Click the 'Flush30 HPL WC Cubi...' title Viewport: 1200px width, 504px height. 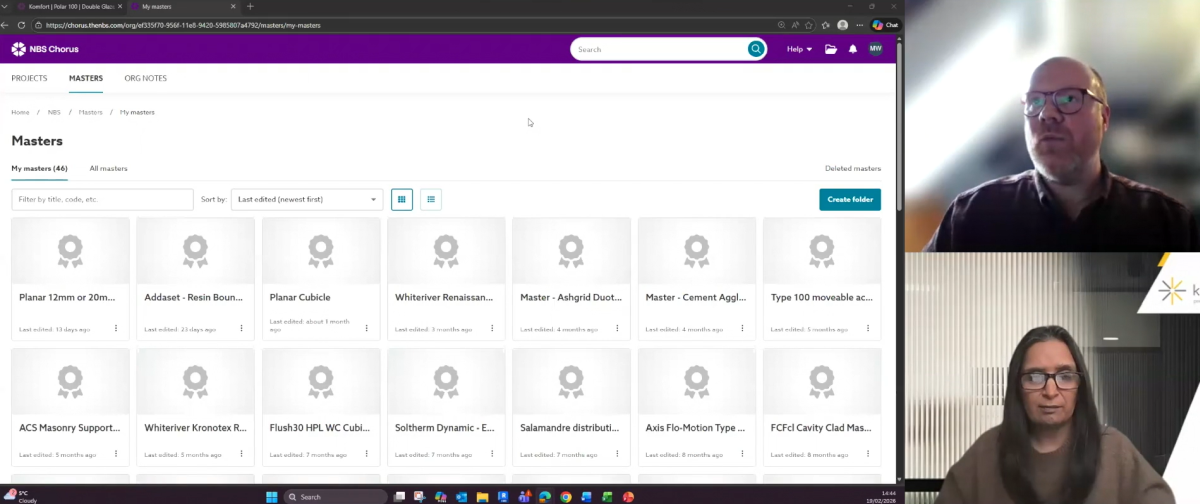(x=319, y=427)
